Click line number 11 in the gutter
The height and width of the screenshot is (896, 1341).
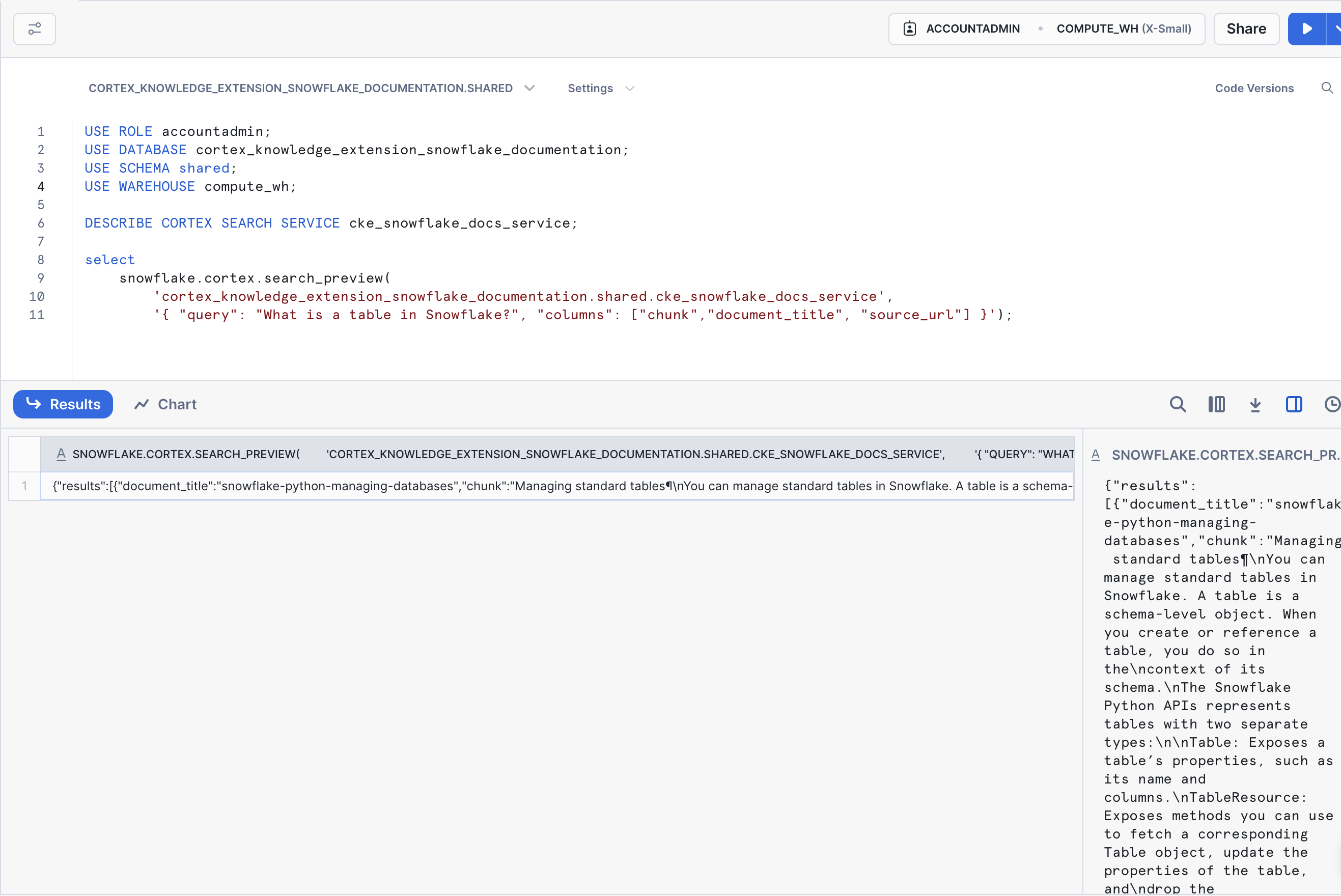click(37, 314)
